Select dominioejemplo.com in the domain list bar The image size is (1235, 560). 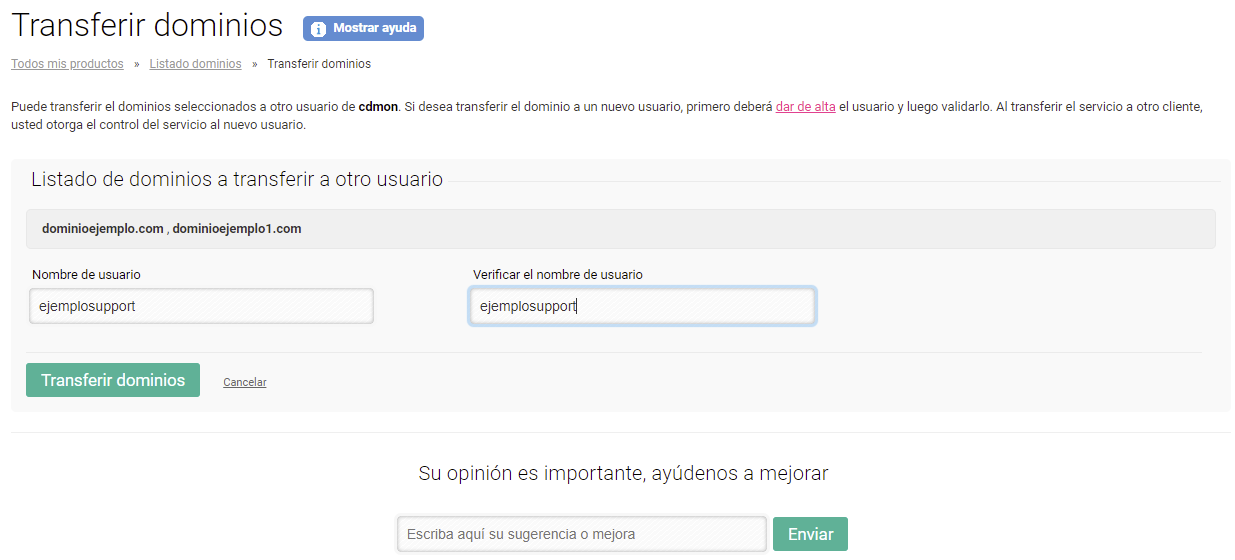[x=102, y=229]
